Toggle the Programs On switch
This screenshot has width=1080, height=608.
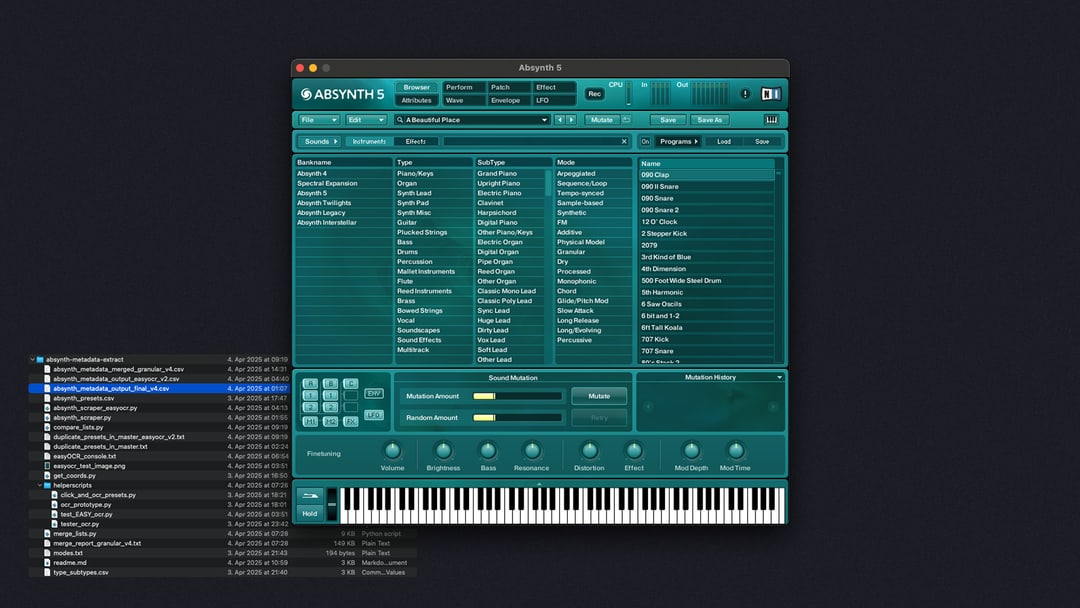coord(645,142)
